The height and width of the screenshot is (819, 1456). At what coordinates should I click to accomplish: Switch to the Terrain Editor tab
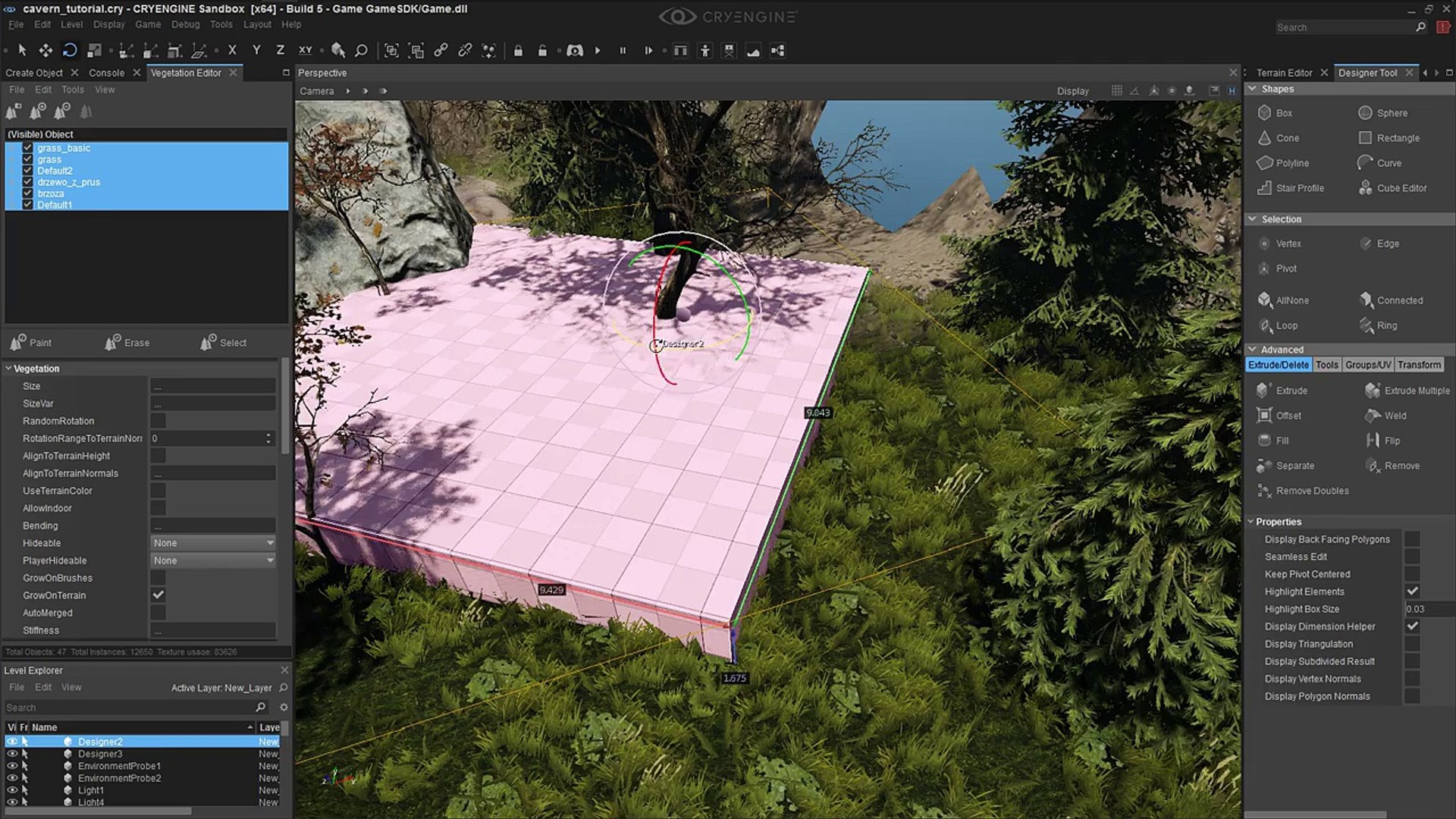[x=1284, y=73]
